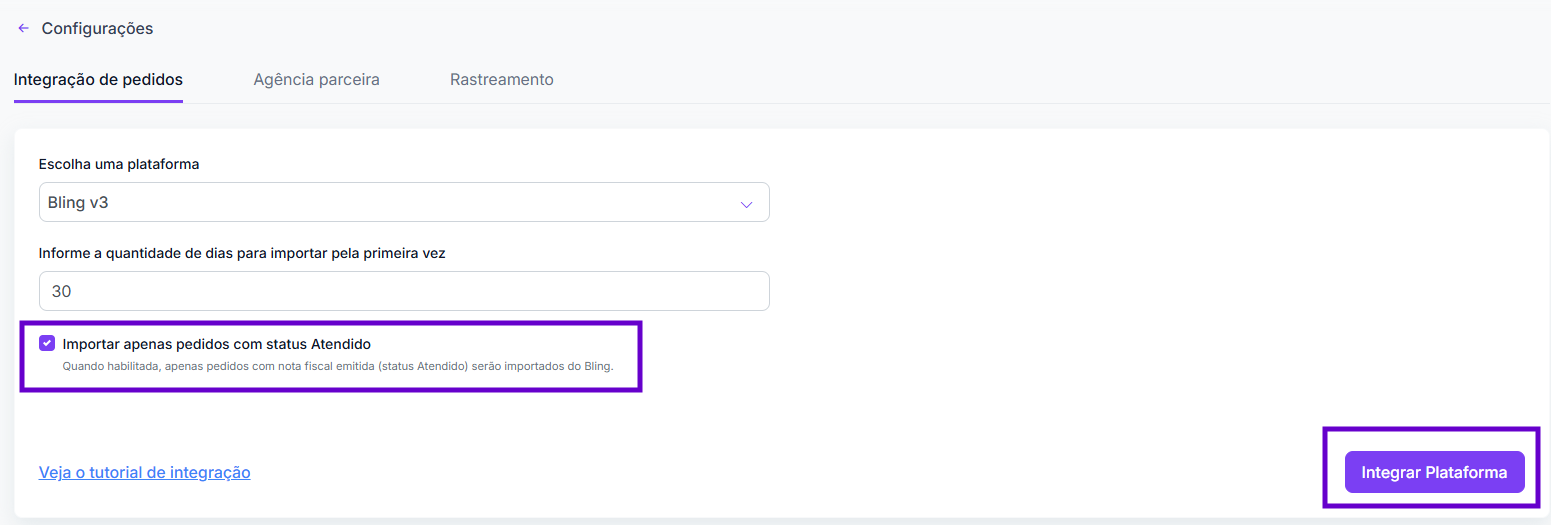This screenshot has height=525, width=1551.
Task: Select the Integração de pedidos tab
Action: coord(98,79)
